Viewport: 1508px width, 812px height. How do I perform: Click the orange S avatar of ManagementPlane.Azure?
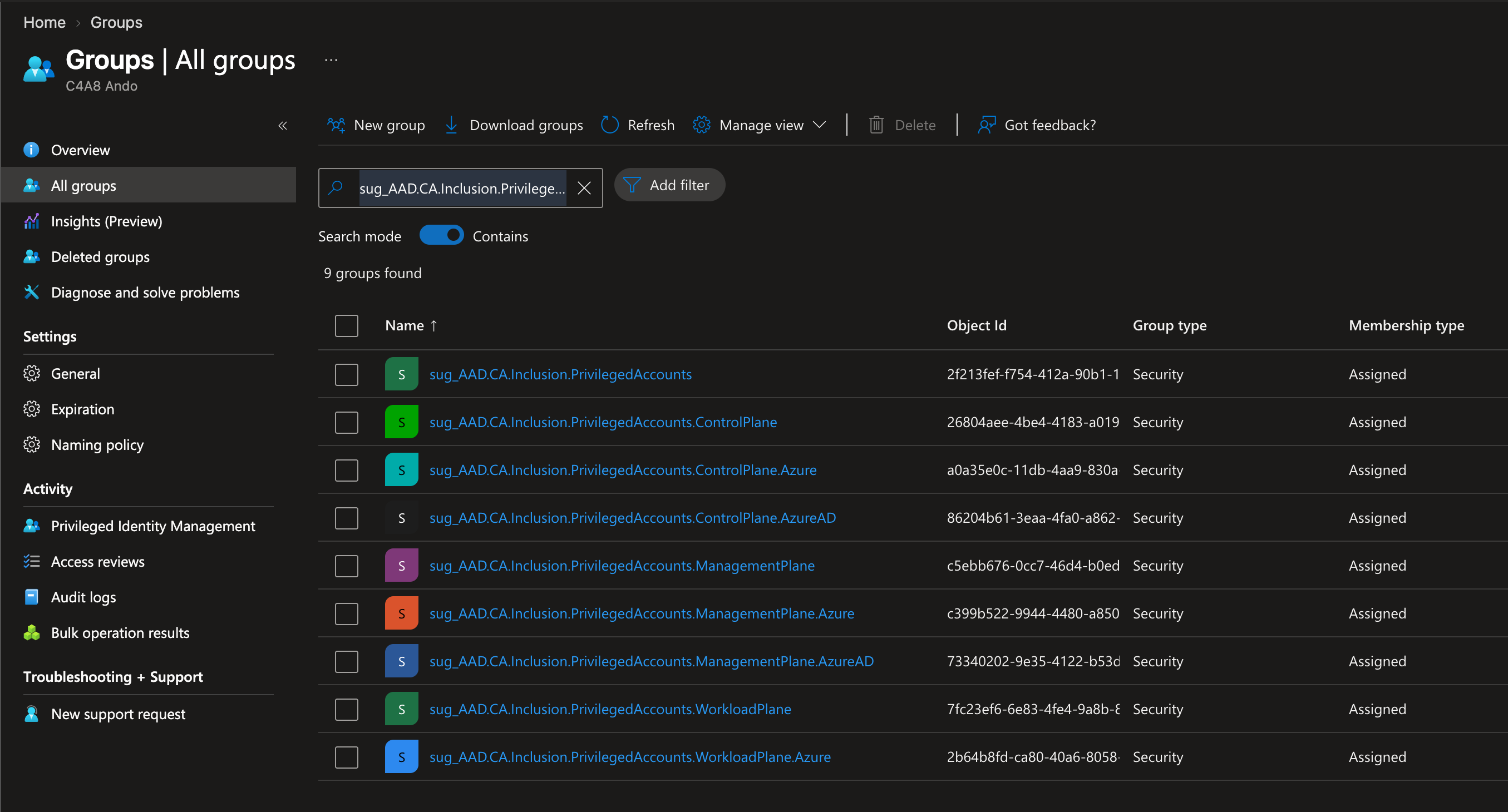pos(402,613)
